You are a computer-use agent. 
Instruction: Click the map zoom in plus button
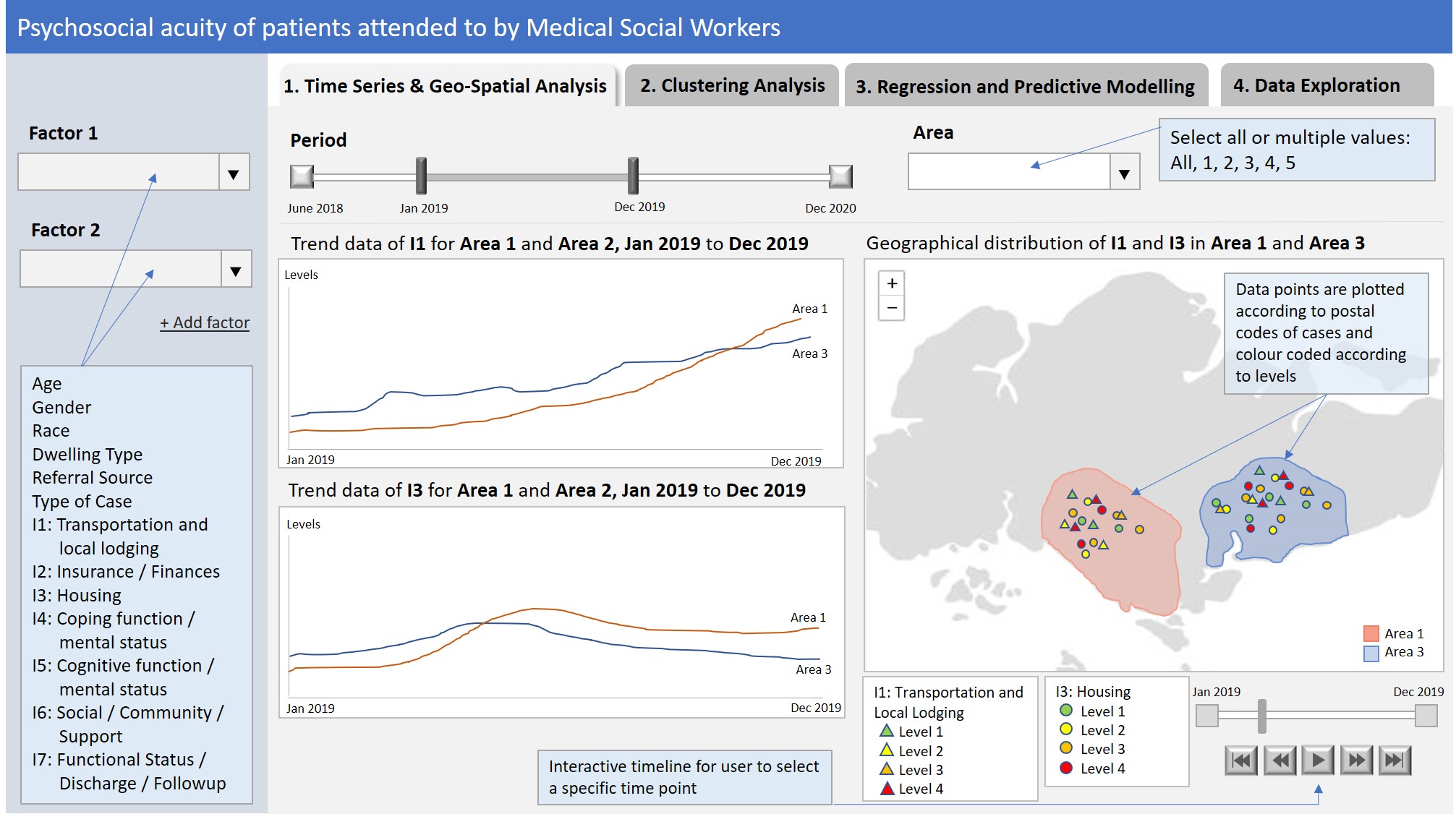pos(892,283)
